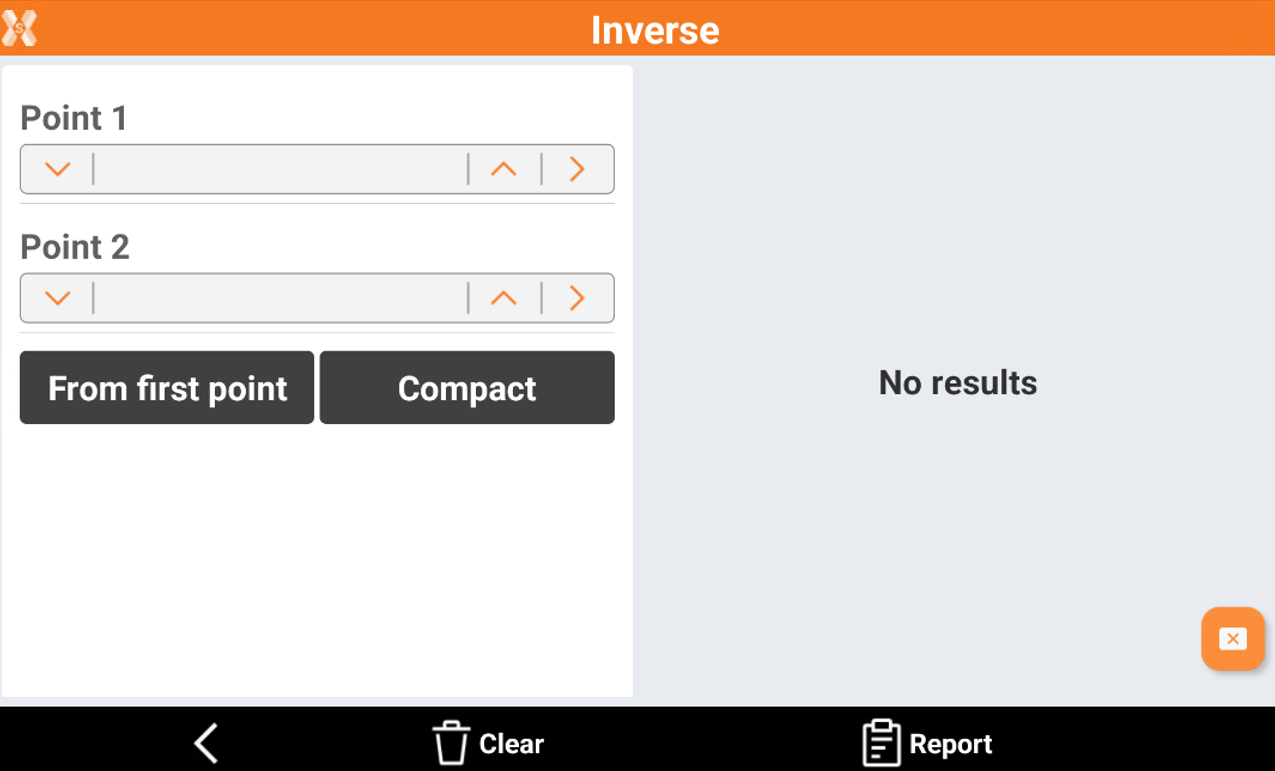The height and width of the screenshot is (771, 1275).
Task: Go back using the left arrow
Action: (207, 744)
